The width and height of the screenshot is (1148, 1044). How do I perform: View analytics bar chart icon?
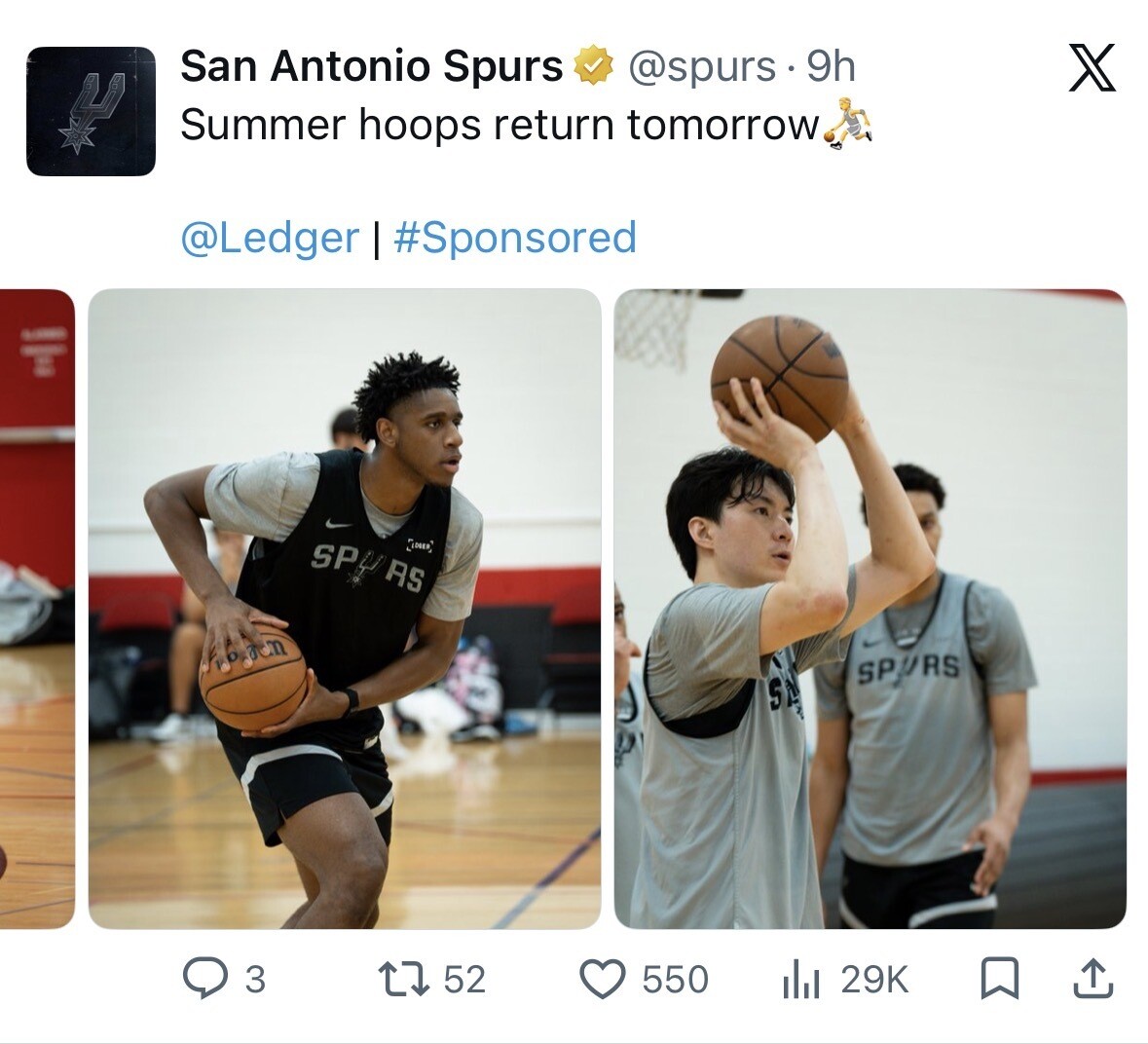pos(800,979)
